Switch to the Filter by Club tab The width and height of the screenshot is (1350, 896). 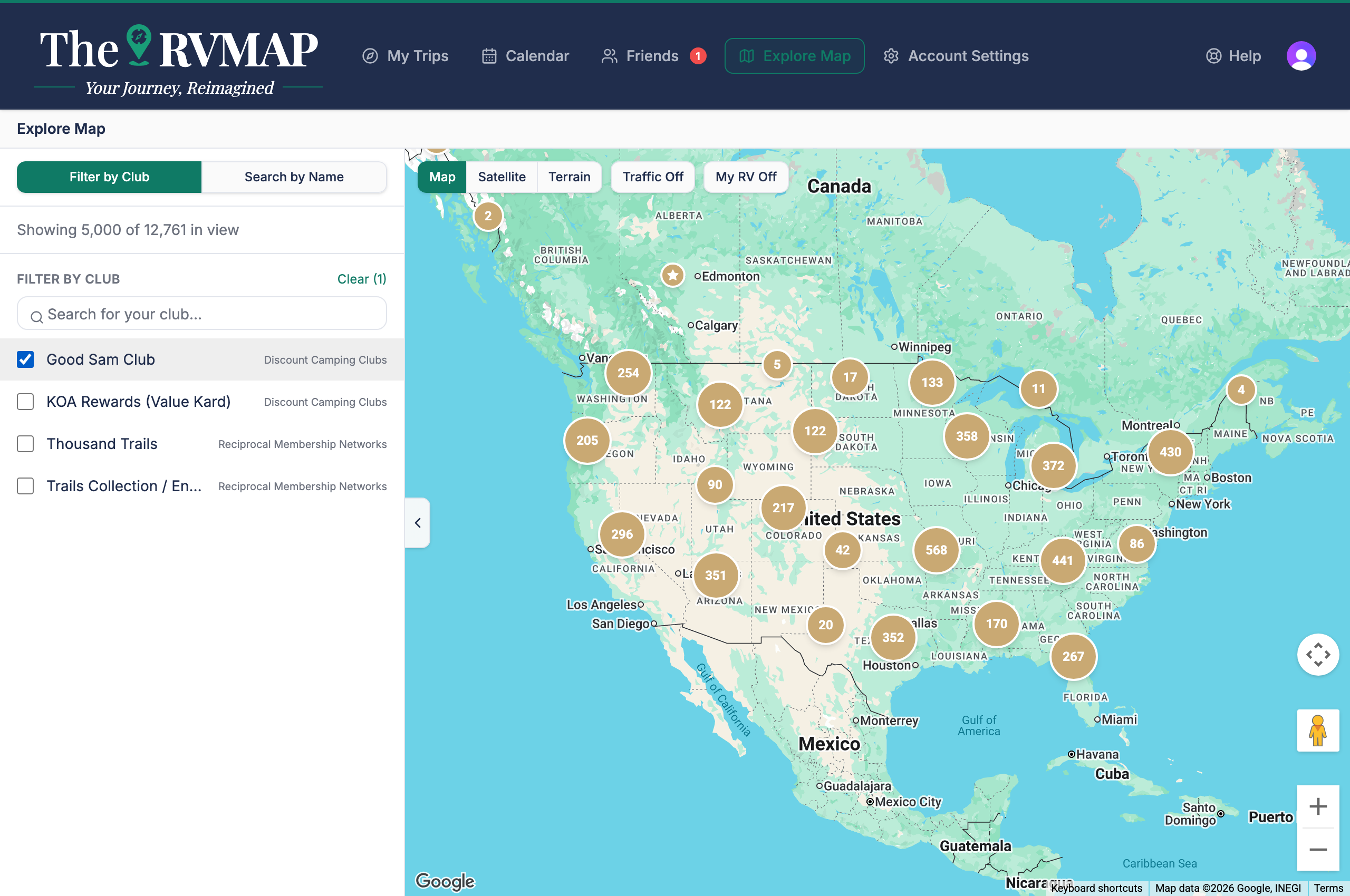(x=109, y=177)
